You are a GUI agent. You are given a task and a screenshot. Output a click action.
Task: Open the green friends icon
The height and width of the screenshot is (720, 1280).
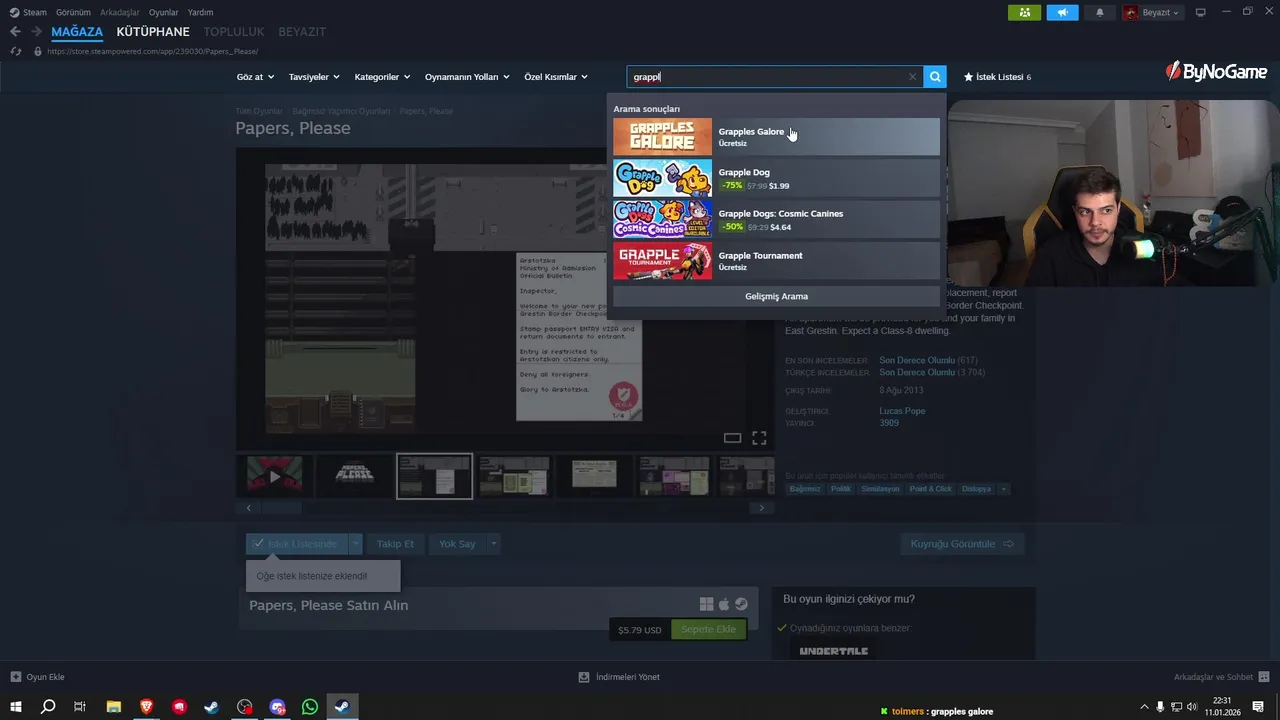[x=1024, y=13]
